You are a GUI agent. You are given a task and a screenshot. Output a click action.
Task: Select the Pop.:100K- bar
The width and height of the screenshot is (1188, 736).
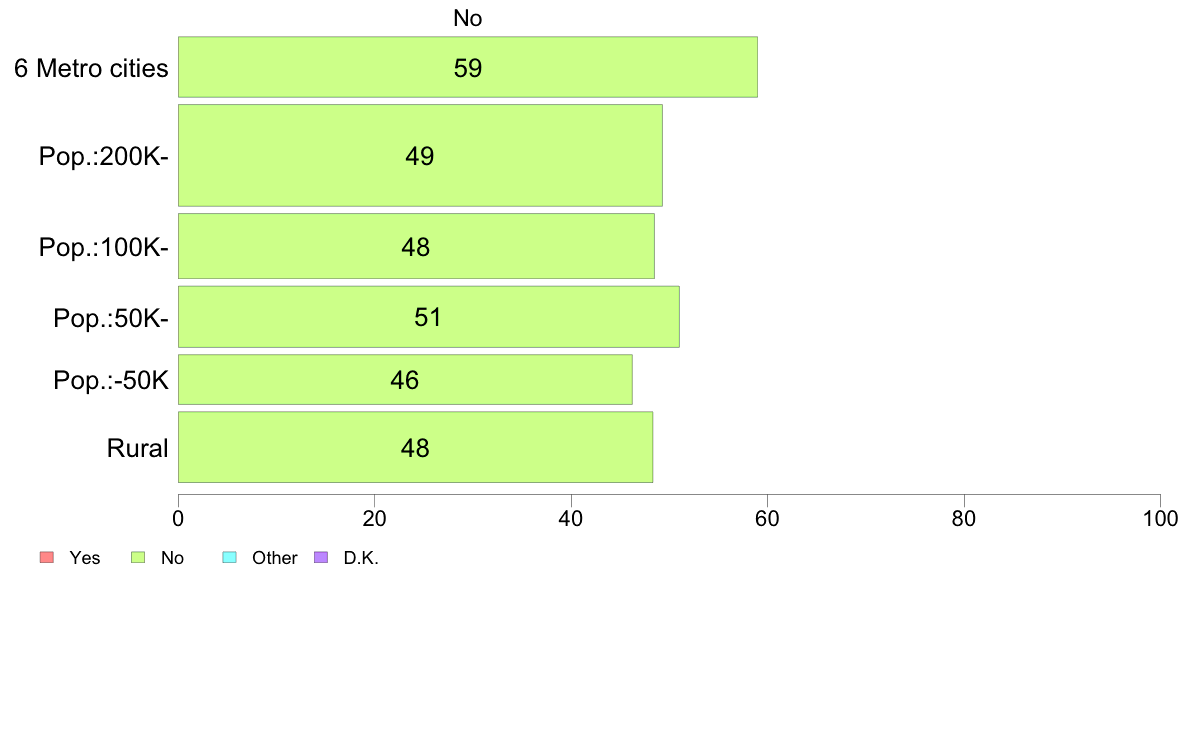click(416, 246)
